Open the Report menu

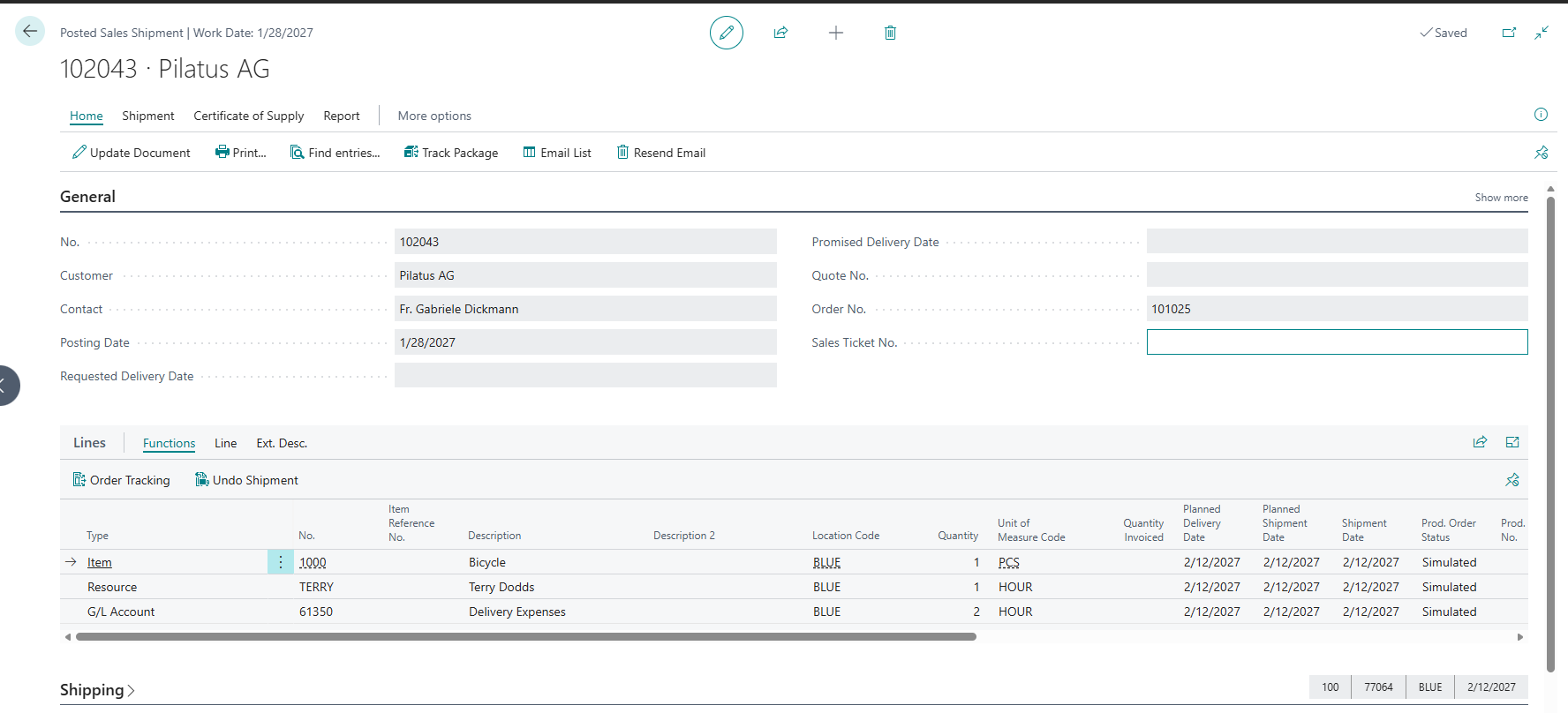pyautogui.click(x=342, y=116)
